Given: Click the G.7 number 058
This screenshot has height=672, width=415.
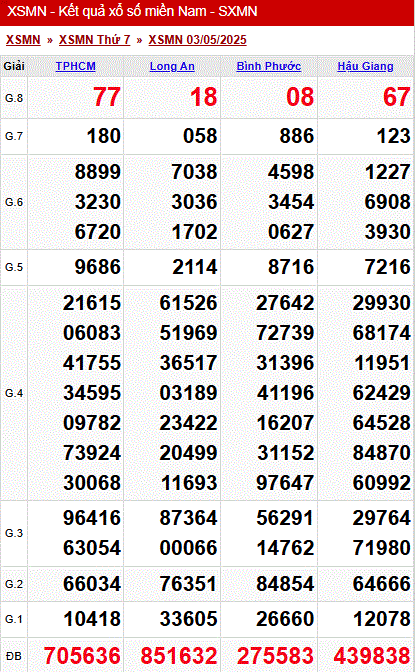Looking at the screenshot, I should (x=200, y=136).
